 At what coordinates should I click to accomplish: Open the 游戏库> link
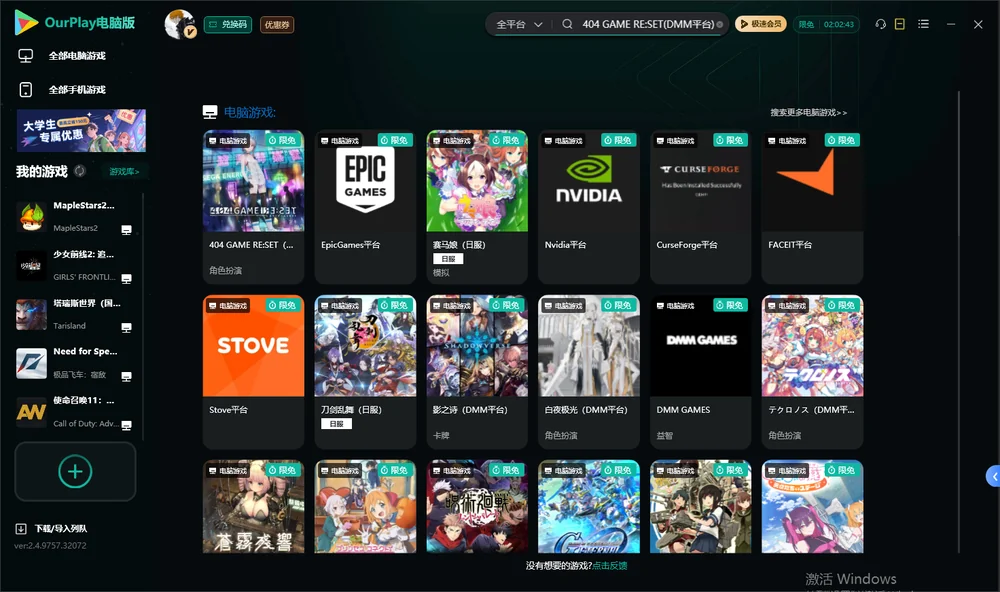point(124,172)
